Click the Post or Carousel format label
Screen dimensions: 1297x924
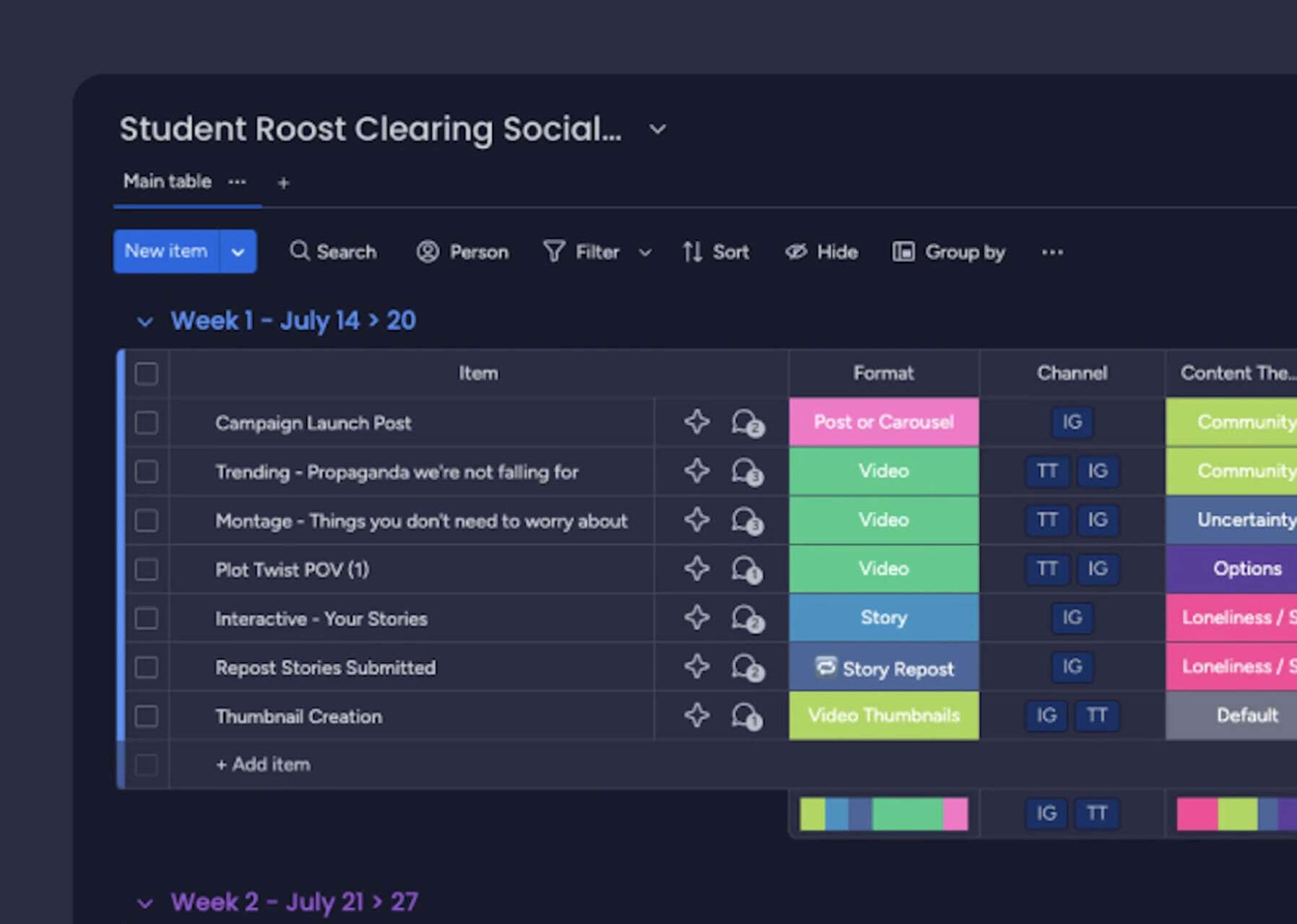(883, 422)
